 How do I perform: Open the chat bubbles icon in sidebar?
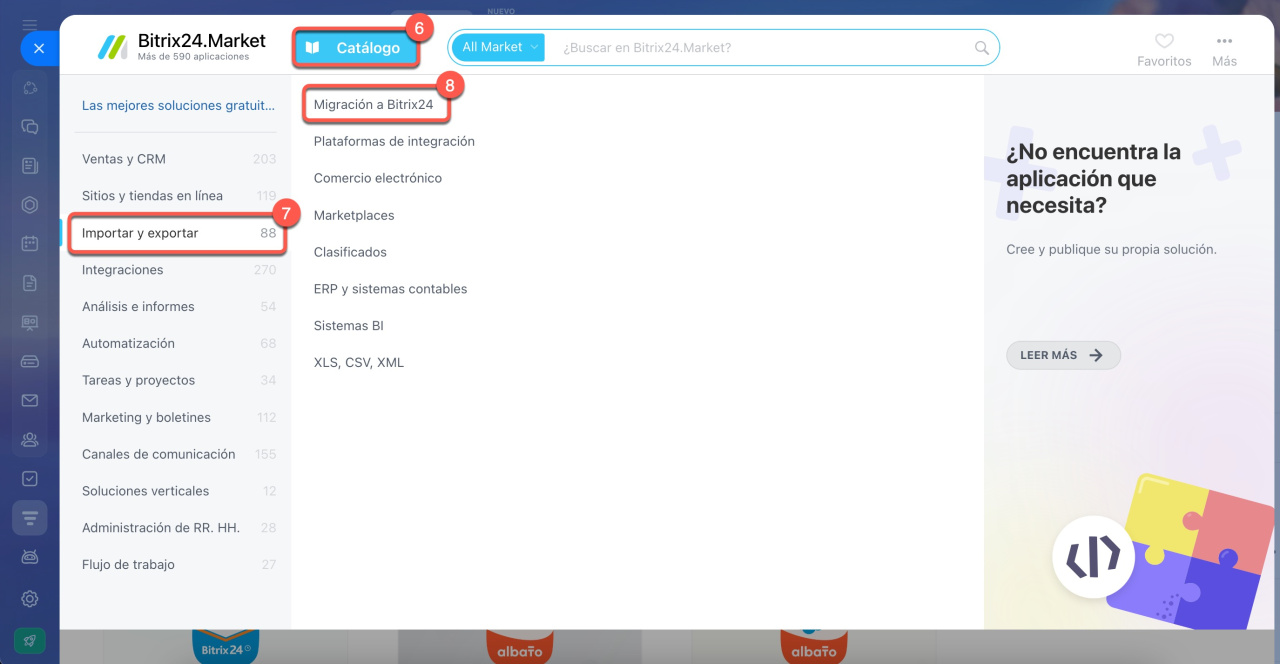[x=30, y=127]
